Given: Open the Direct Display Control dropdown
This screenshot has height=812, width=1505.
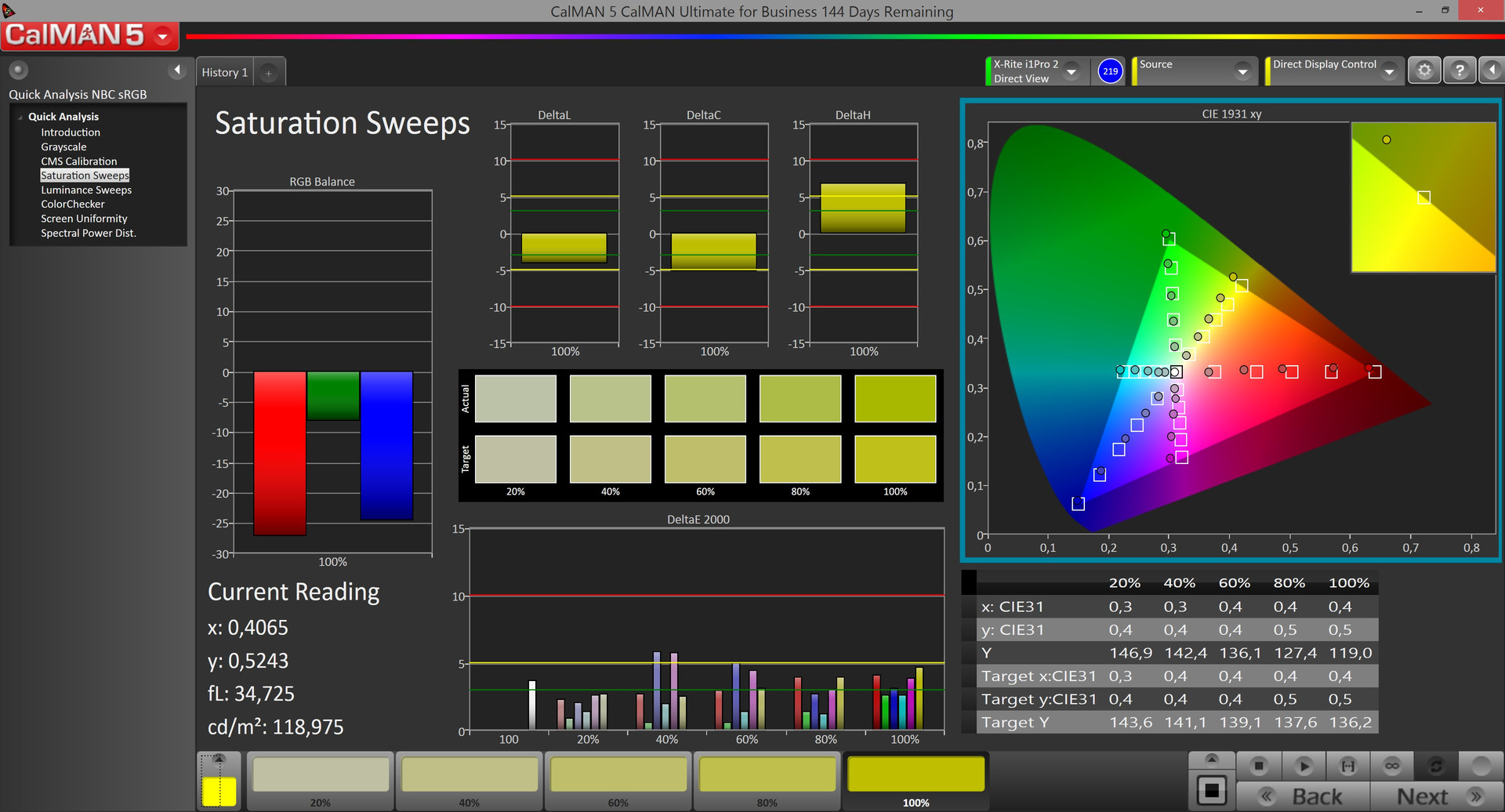Looking at the screenshot, I should coord(1389,71).
